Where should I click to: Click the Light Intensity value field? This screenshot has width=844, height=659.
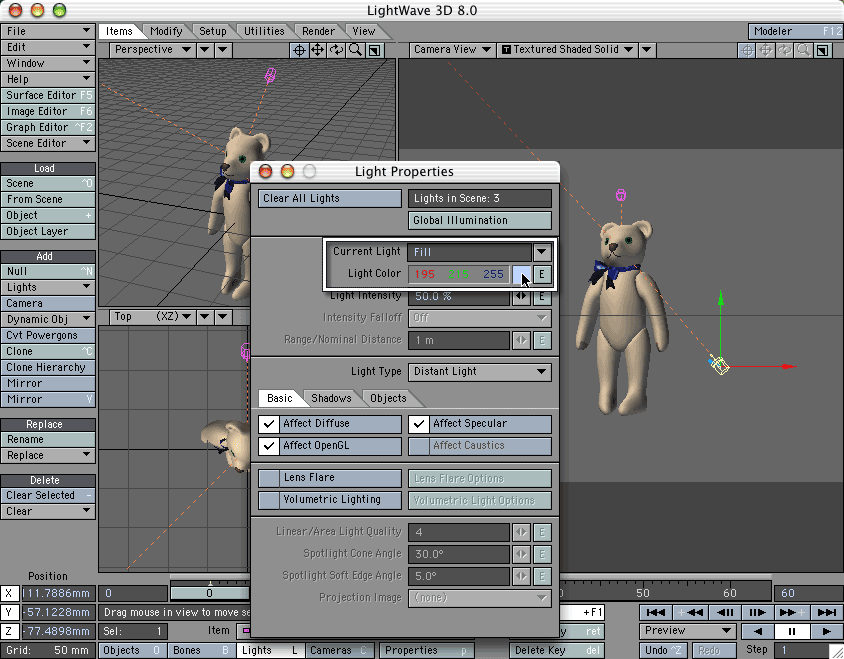point(459,297)
